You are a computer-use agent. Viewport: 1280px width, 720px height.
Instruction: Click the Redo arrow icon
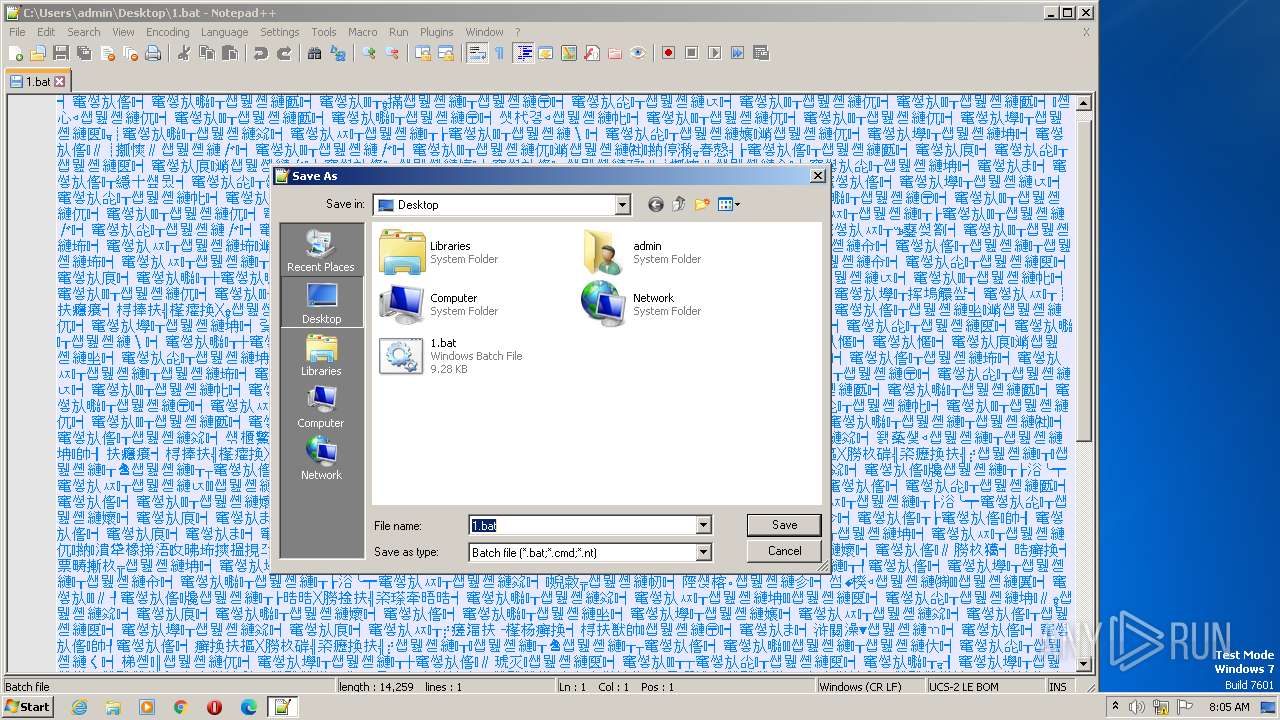(284, 53)
